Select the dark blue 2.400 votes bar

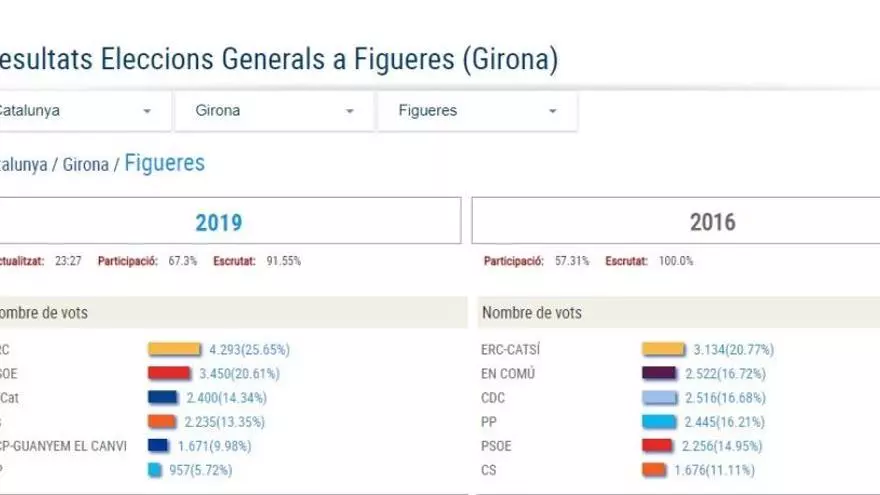162,397
